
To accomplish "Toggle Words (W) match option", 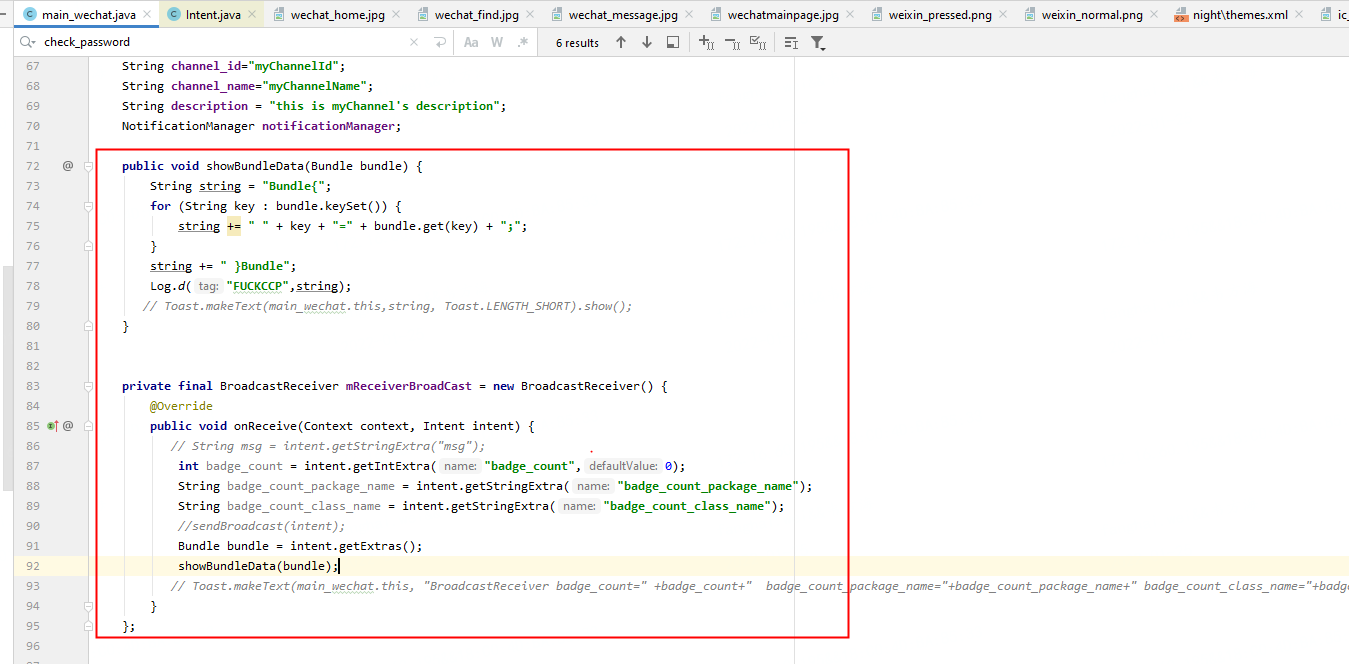I will coord(497,42).
